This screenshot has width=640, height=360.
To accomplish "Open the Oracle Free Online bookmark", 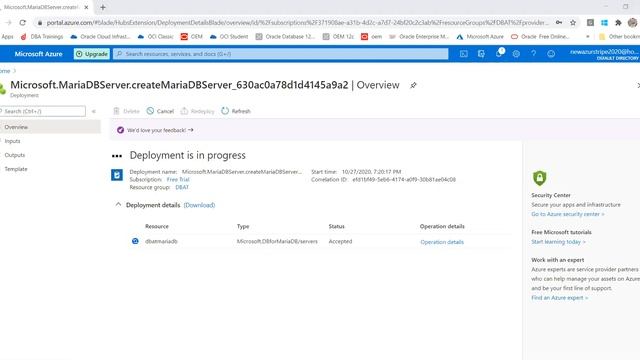I will tap(540, 37).
